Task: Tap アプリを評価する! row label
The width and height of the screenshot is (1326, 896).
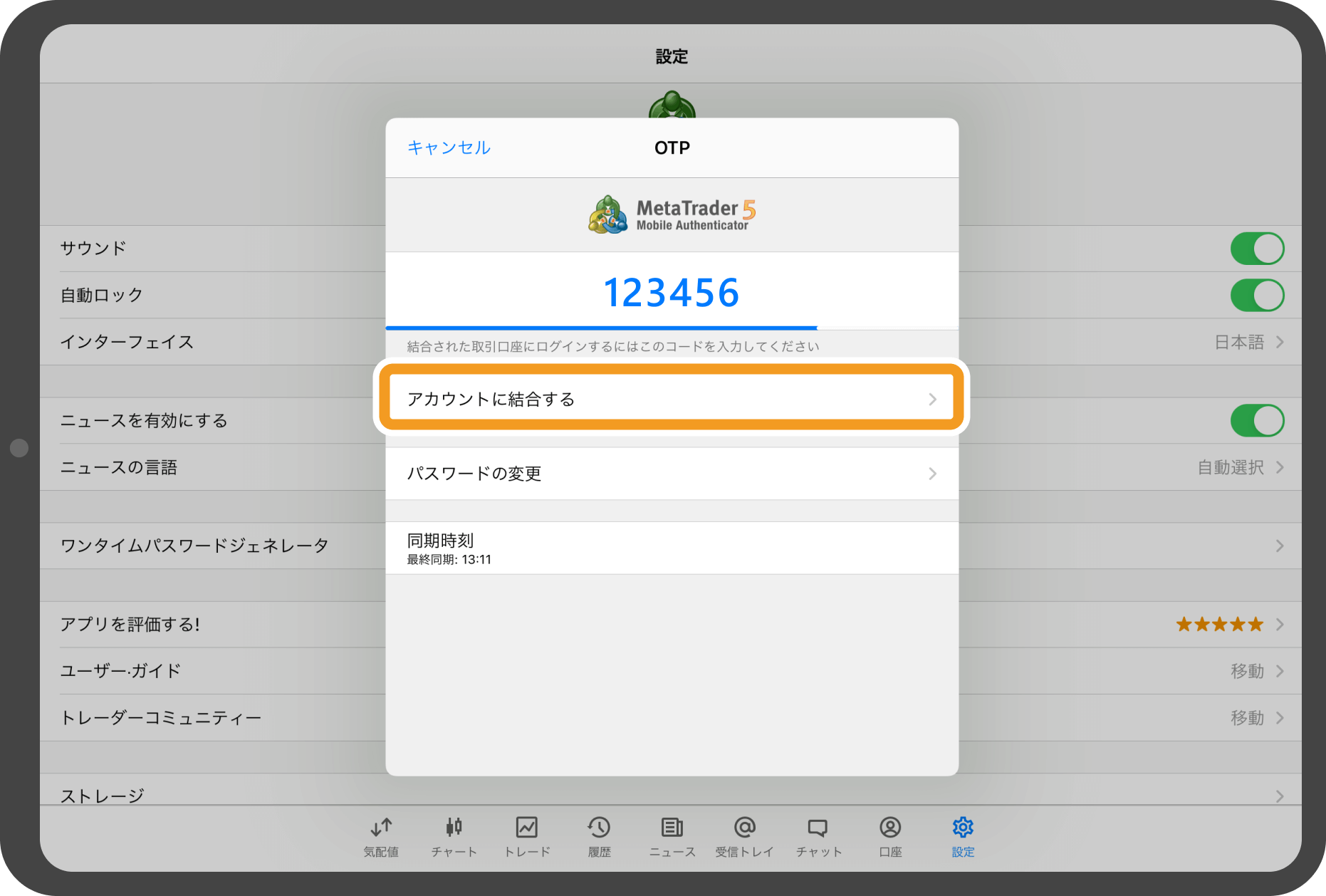Action: [x=130, y=625]
